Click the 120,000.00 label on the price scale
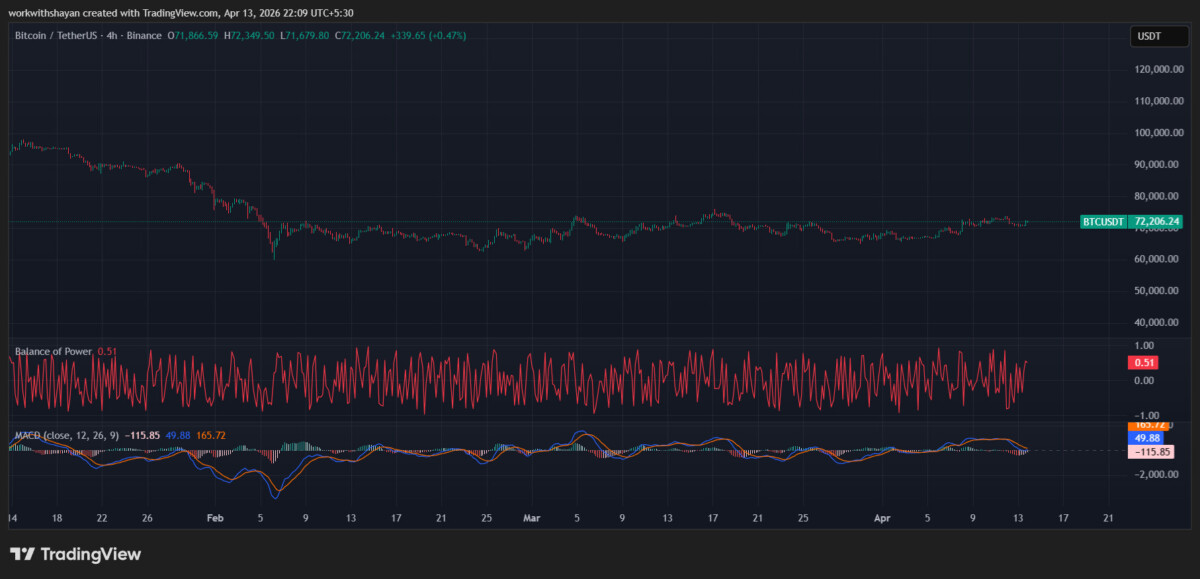The width and height of the screenshot is (1200, 579). click(1159, 70)
